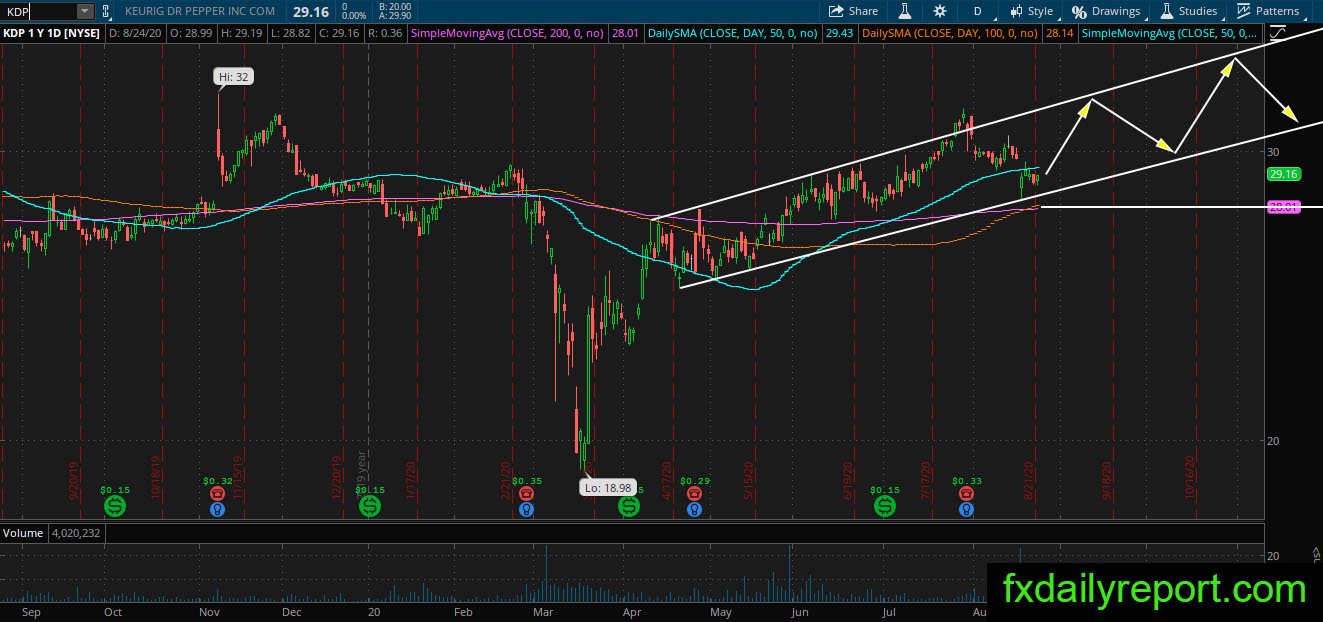Click the green dividend icon near $0.15 in September
The image size is (1323, 622).
click(x=115, y=507)
